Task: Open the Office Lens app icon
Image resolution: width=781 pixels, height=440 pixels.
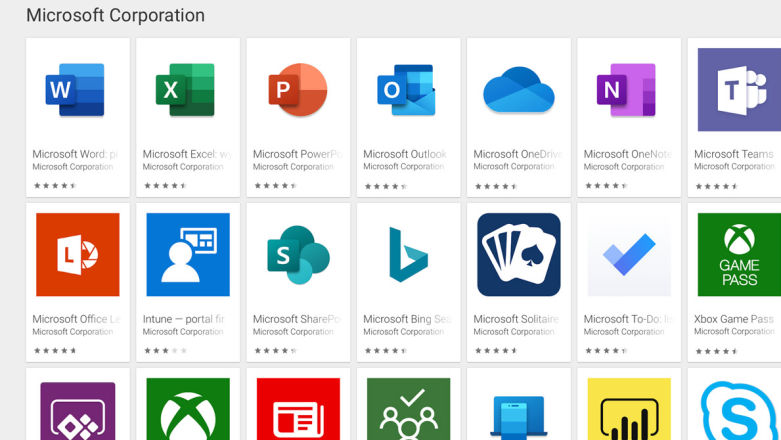Action: coord(78,255)
